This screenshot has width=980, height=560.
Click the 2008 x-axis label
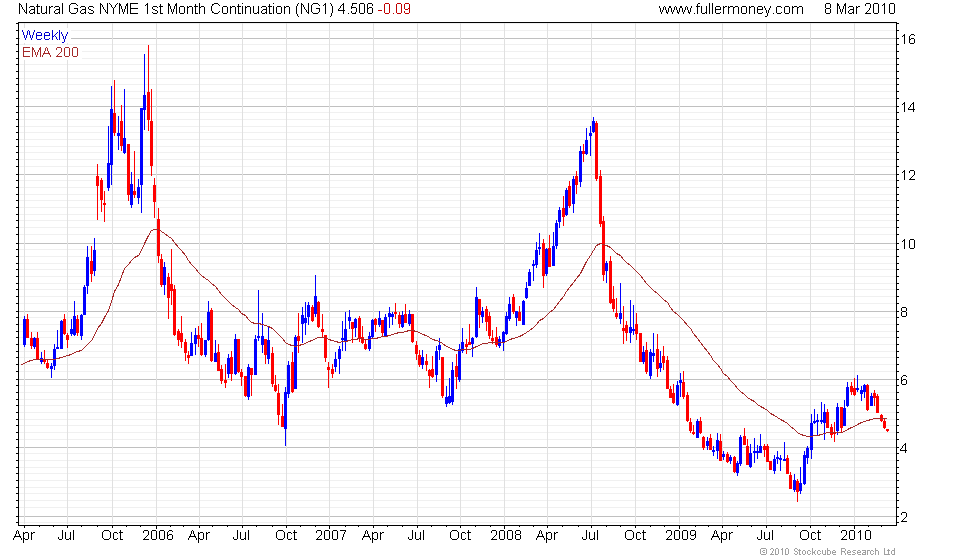pyautogui.click(x=506, y=535)
